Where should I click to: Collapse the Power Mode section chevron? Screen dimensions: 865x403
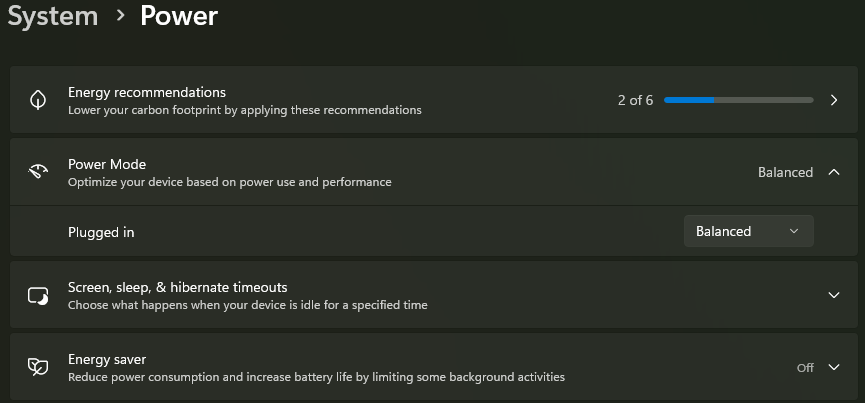834,172
